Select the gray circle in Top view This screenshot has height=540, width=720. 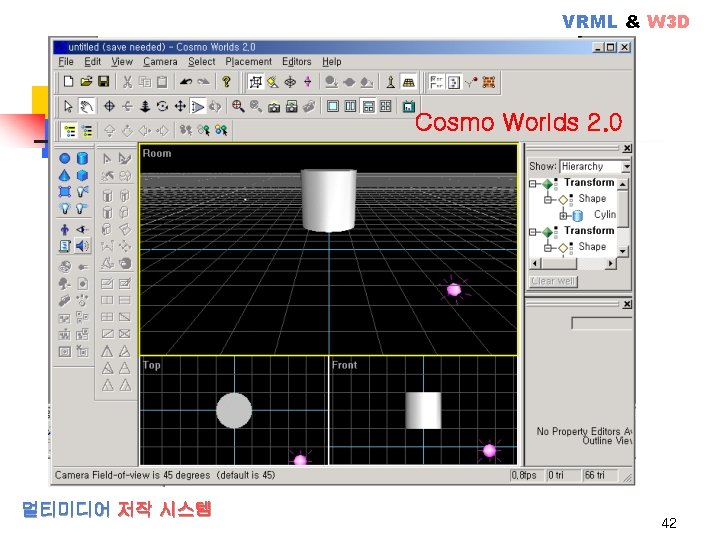point(234,411)
